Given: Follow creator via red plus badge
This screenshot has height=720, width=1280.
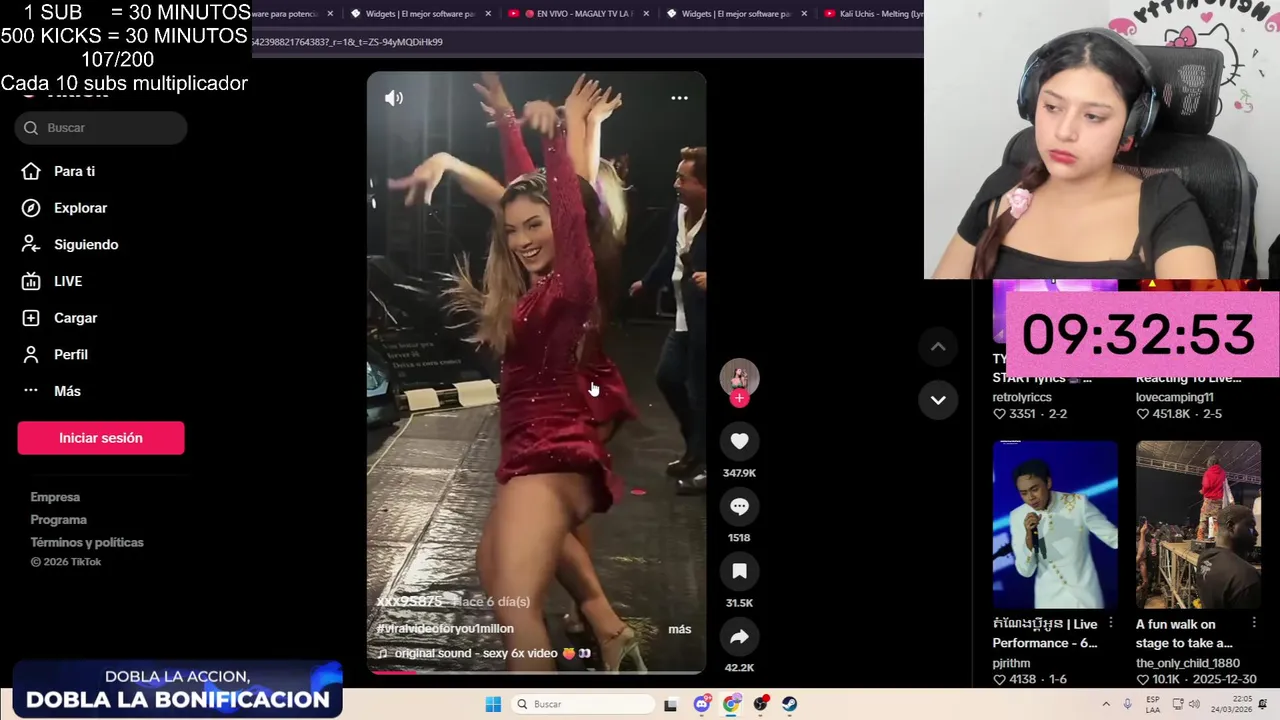Looking at the screenshot, I should (x=739, y=398).
